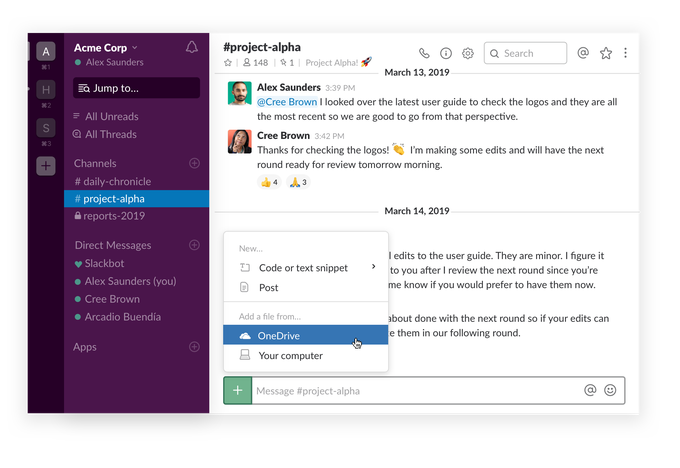This screenshot has height=468, width=680.
Task: Click the Message #project-alpha input field
Action: tap(415, 390)
